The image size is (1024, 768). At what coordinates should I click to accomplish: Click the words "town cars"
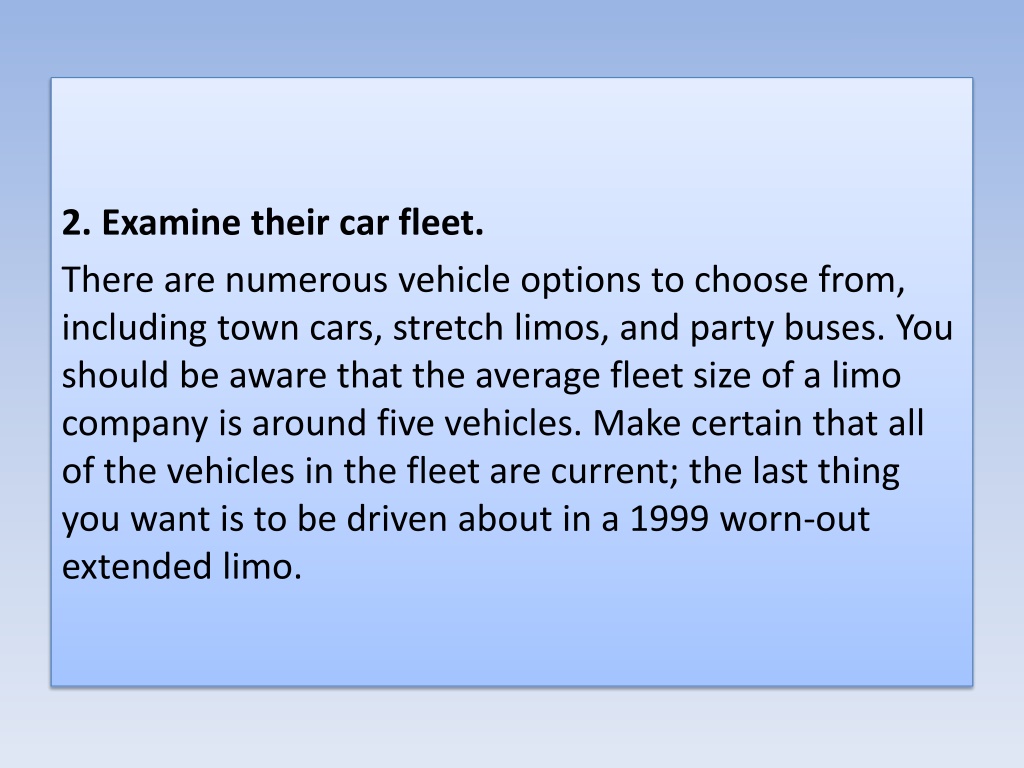[299, 328]
